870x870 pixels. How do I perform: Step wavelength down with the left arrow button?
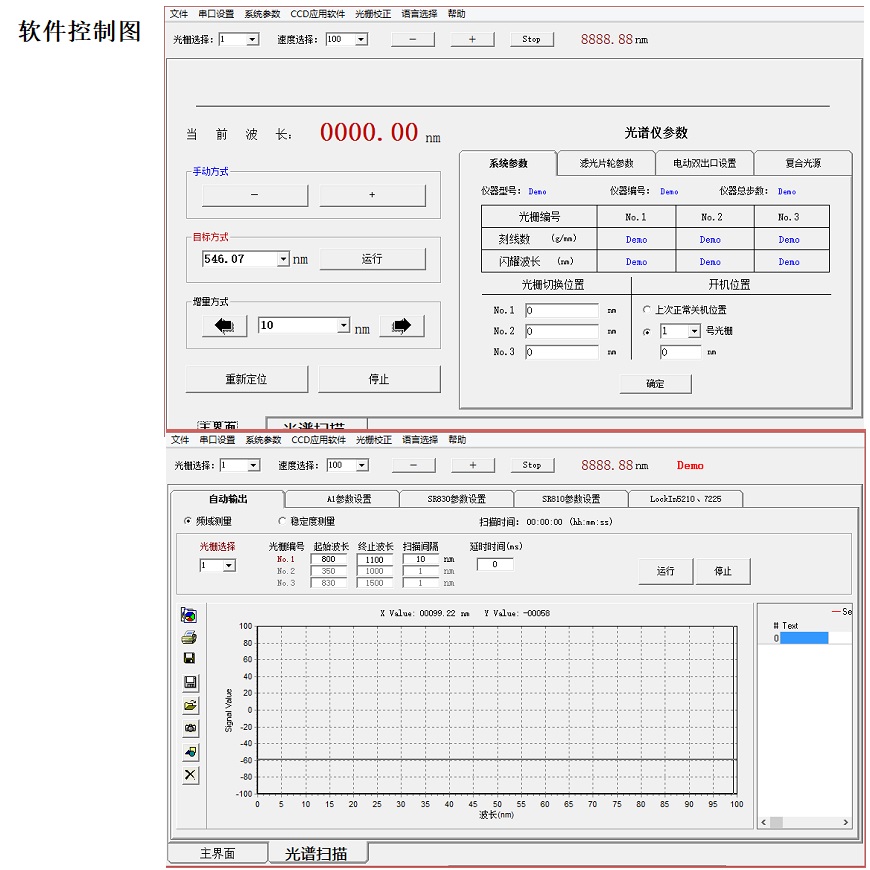(x=224, y=326)
